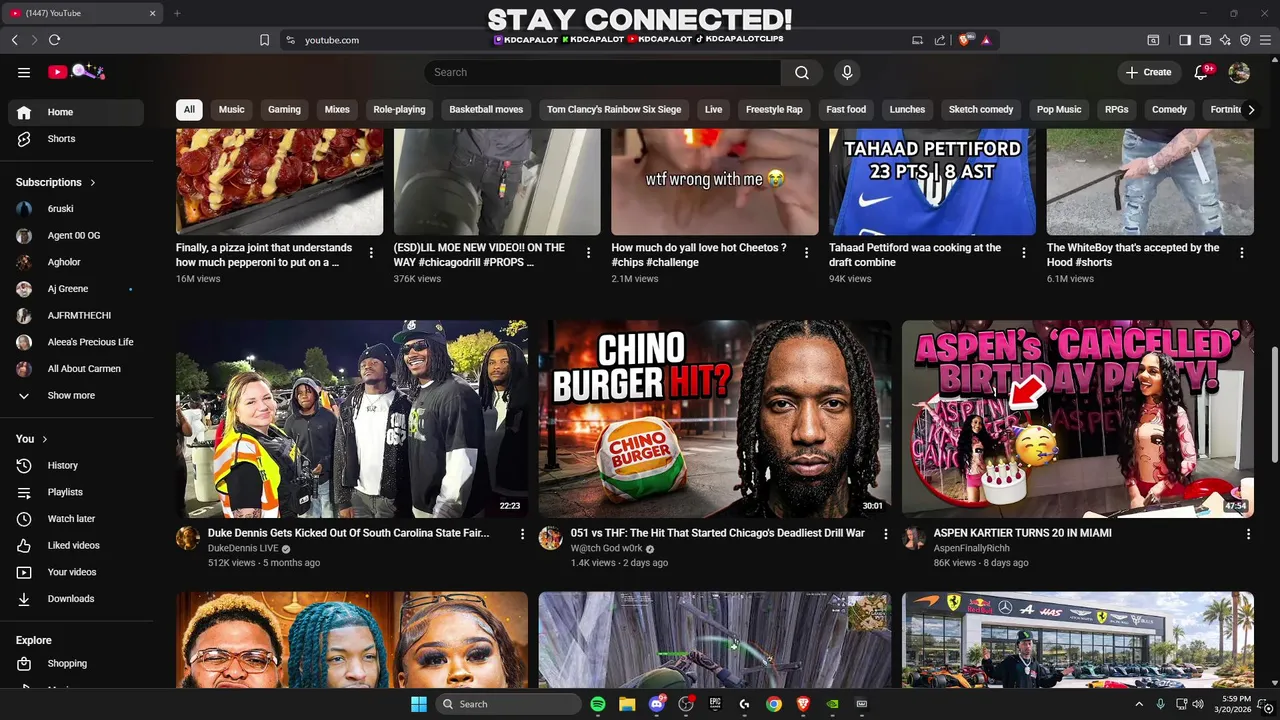The width and height of the screenshot is (1280, 720).
Task: Open Watch later in the sidebar
Action: [76, 519]
